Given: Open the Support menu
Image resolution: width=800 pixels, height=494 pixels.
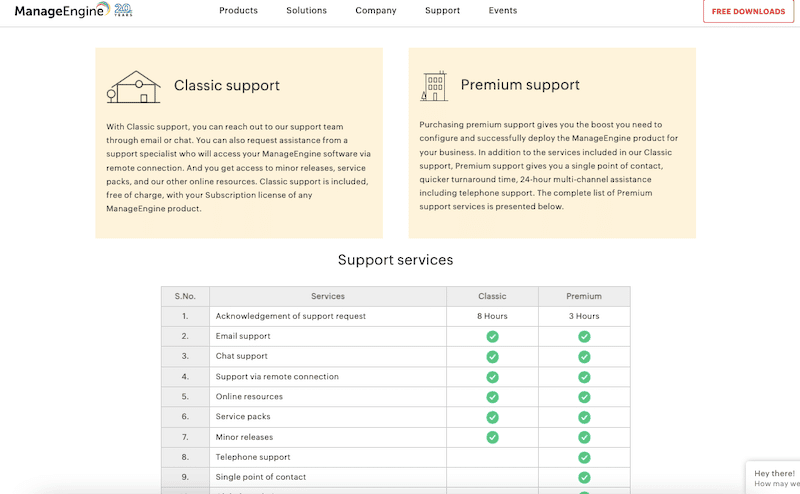Looking at the screenshot, I should pyautogui.click(x=442, y=10).
